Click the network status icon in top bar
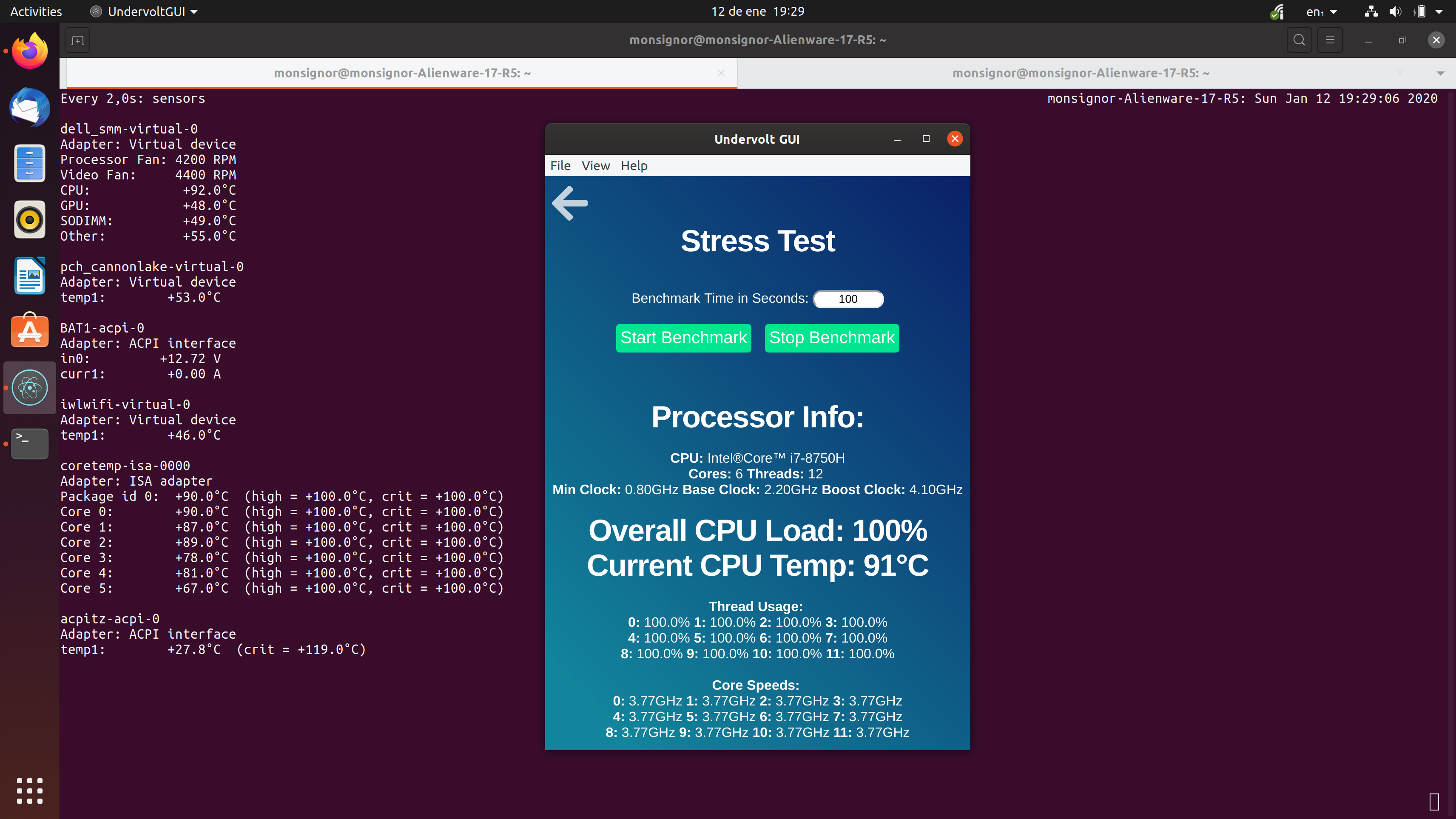 click(1371, 11)
